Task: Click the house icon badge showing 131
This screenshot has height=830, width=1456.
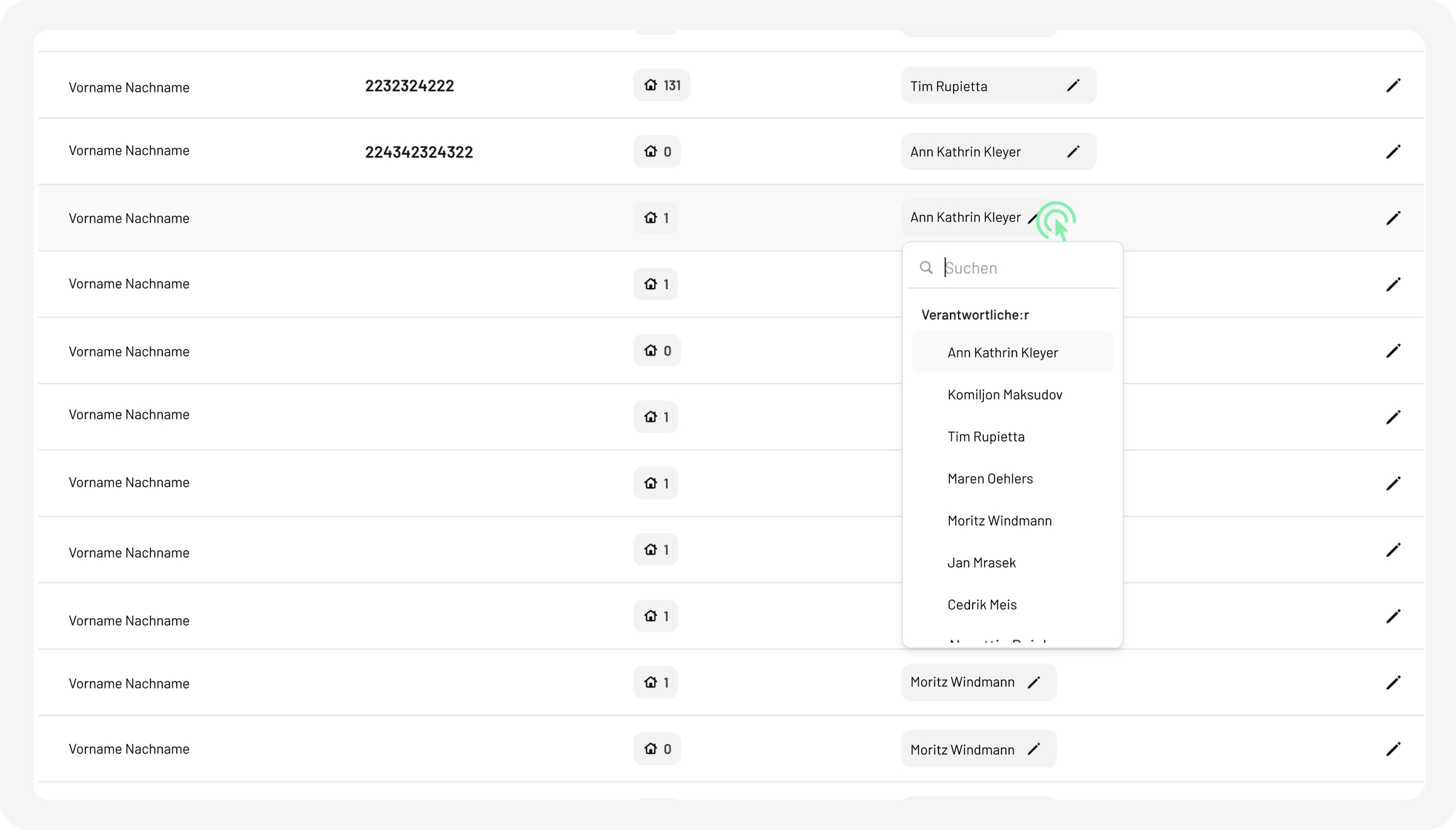Action: (661, 85)
